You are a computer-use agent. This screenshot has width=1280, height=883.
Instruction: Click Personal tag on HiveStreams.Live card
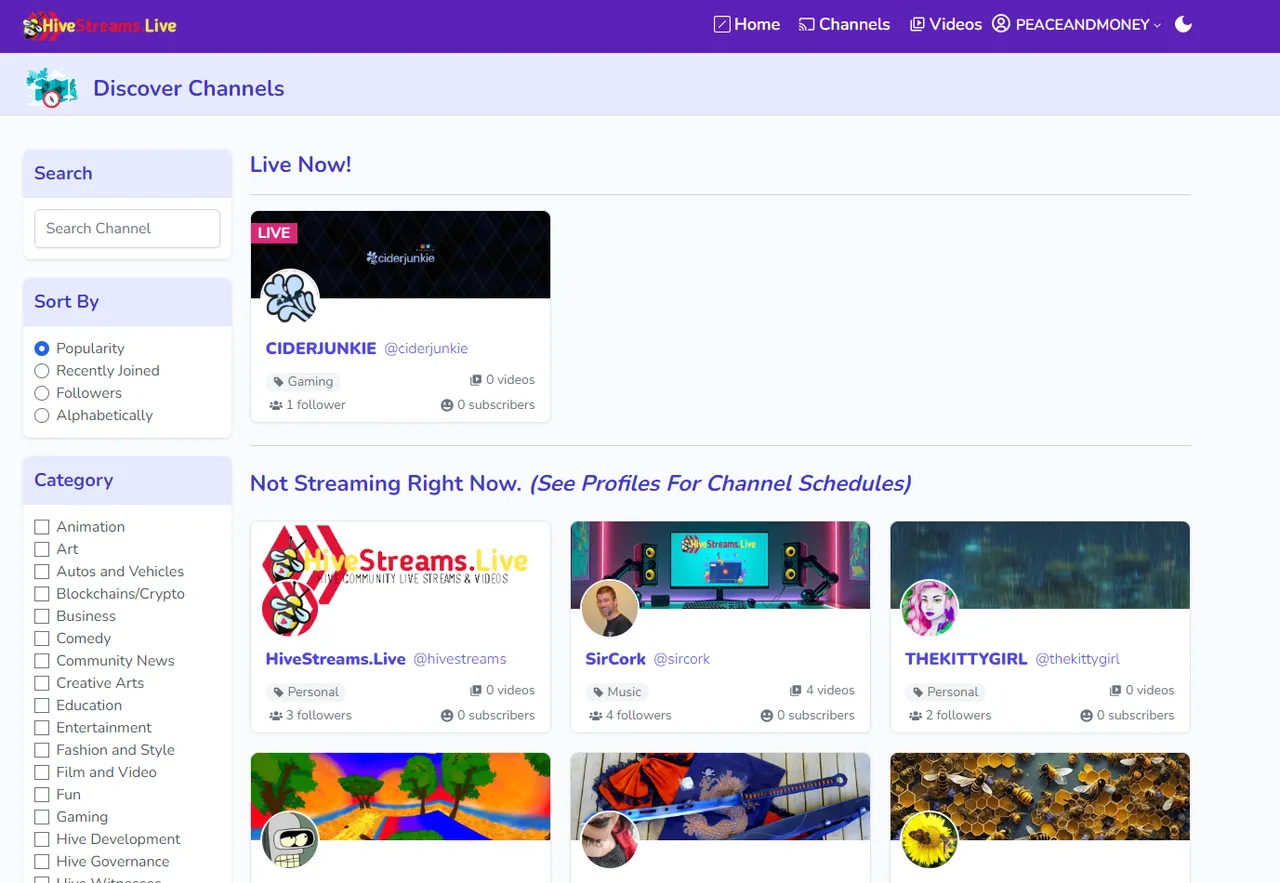click(x=306, y=692)
